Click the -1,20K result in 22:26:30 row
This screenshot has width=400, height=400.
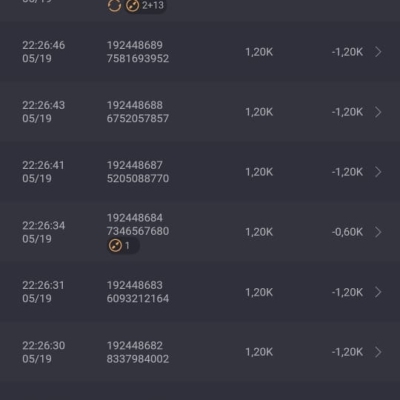click(347, 352)
